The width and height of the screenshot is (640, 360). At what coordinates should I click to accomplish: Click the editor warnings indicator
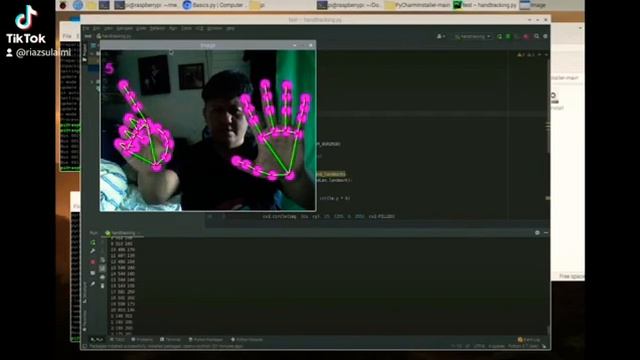(525, 54)
